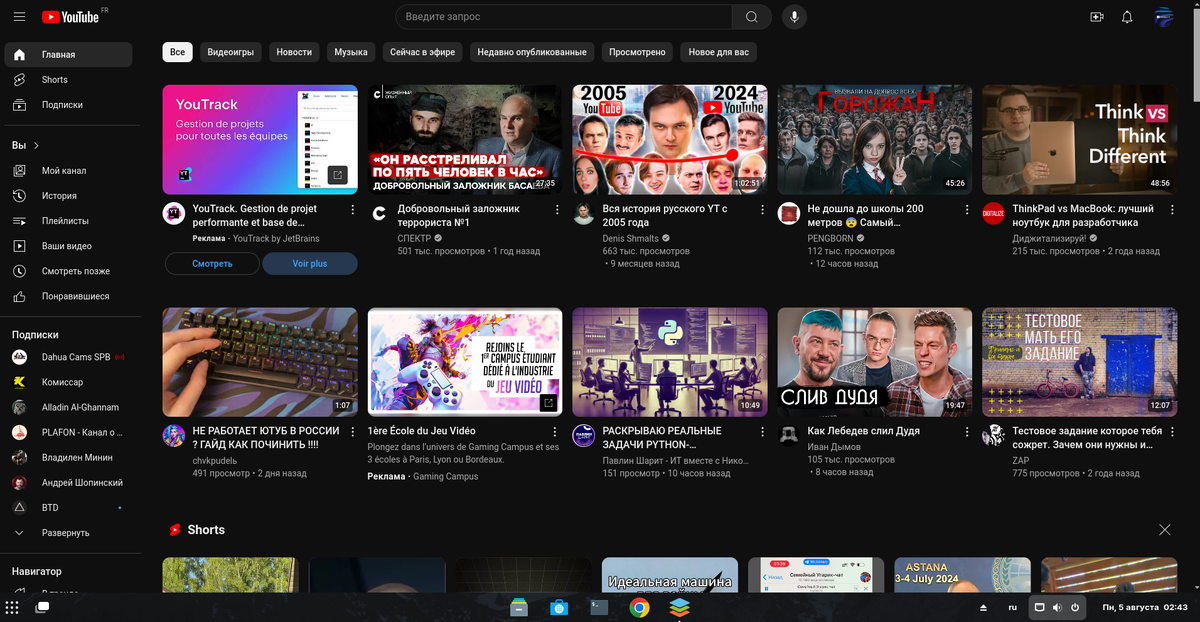Click the search input field
Image resolution: width=1200 pixels, height=622 pixels.
coord(564,17)
